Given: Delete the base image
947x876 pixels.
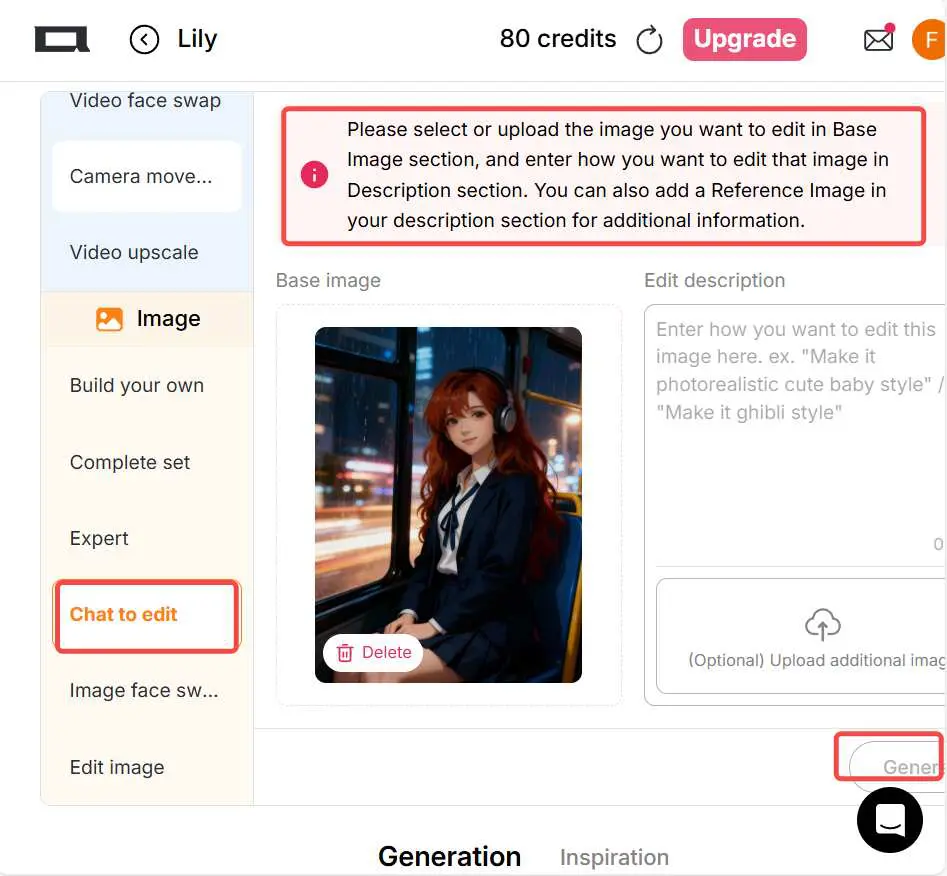Looking at the screenshot, I should click(x=372, y=652).
